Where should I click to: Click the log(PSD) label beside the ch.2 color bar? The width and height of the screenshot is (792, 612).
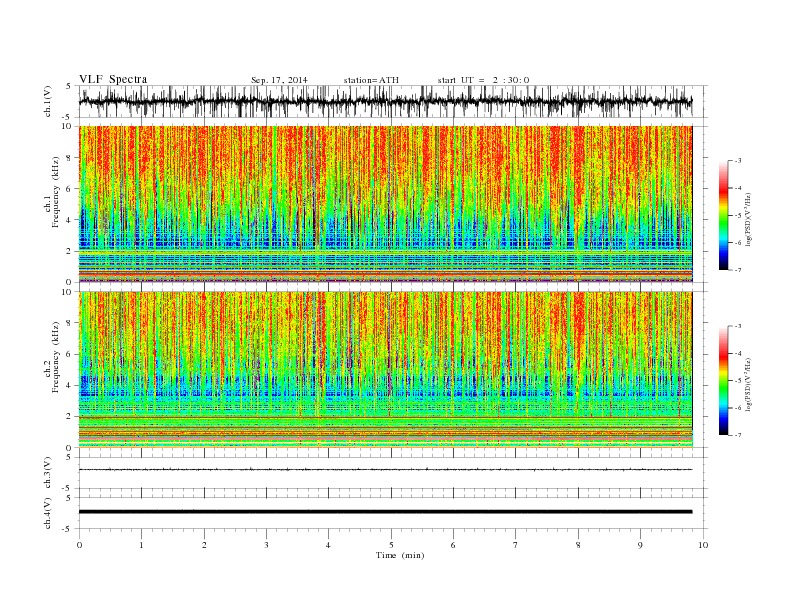[749, 384]
